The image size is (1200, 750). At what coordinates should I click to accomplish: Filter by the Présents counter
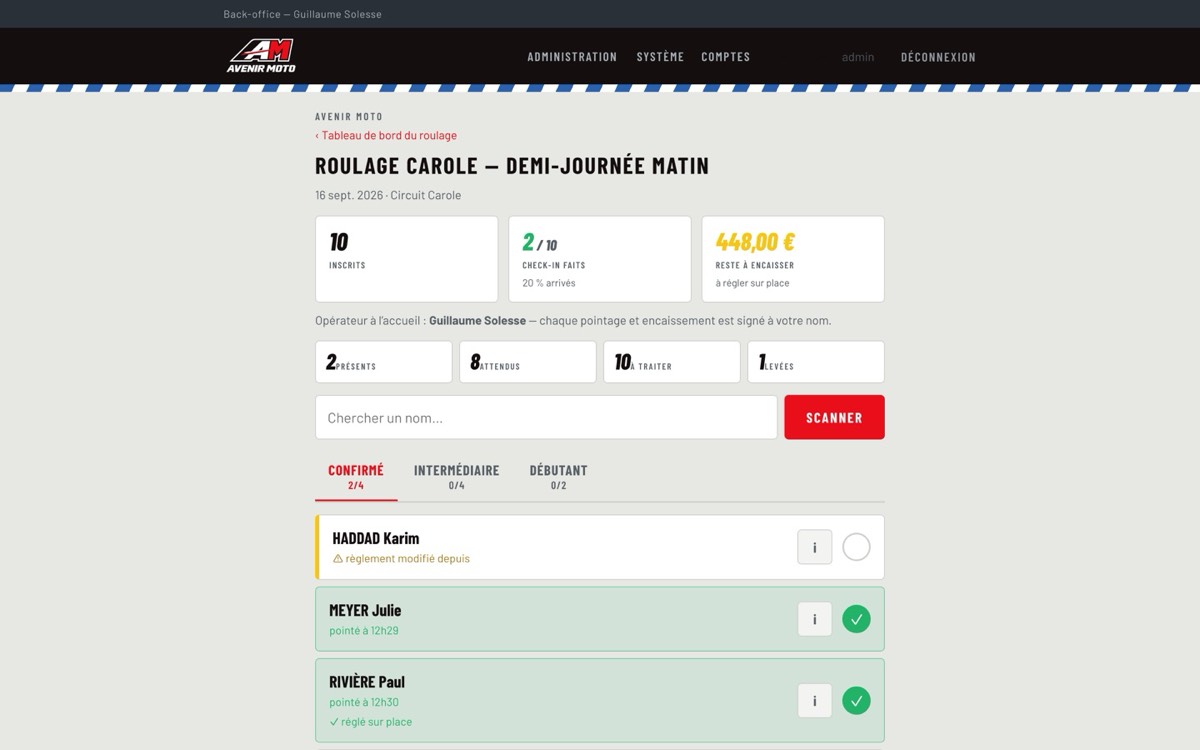pyautogui.click(x=384, y=362)
